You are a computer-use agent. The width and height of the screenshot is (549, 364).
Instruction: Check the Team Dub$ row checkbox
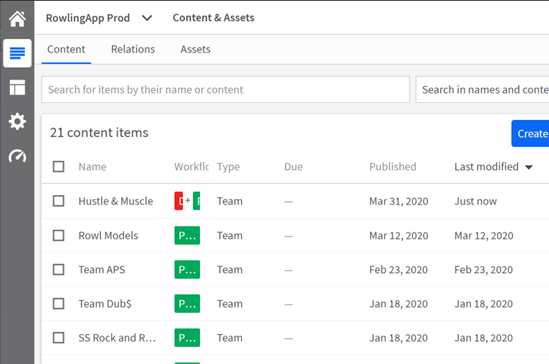[x=58, y=303]
